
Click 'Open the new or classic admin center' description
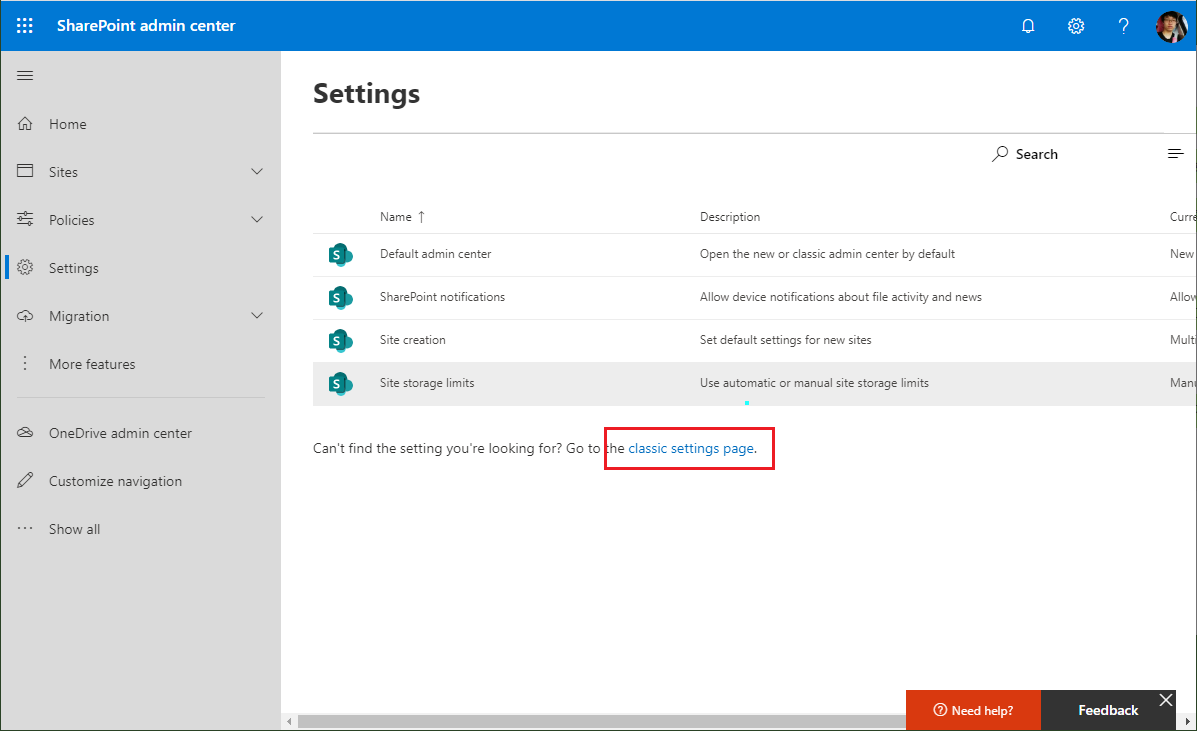pyautogui.click(x=828, y=253)
